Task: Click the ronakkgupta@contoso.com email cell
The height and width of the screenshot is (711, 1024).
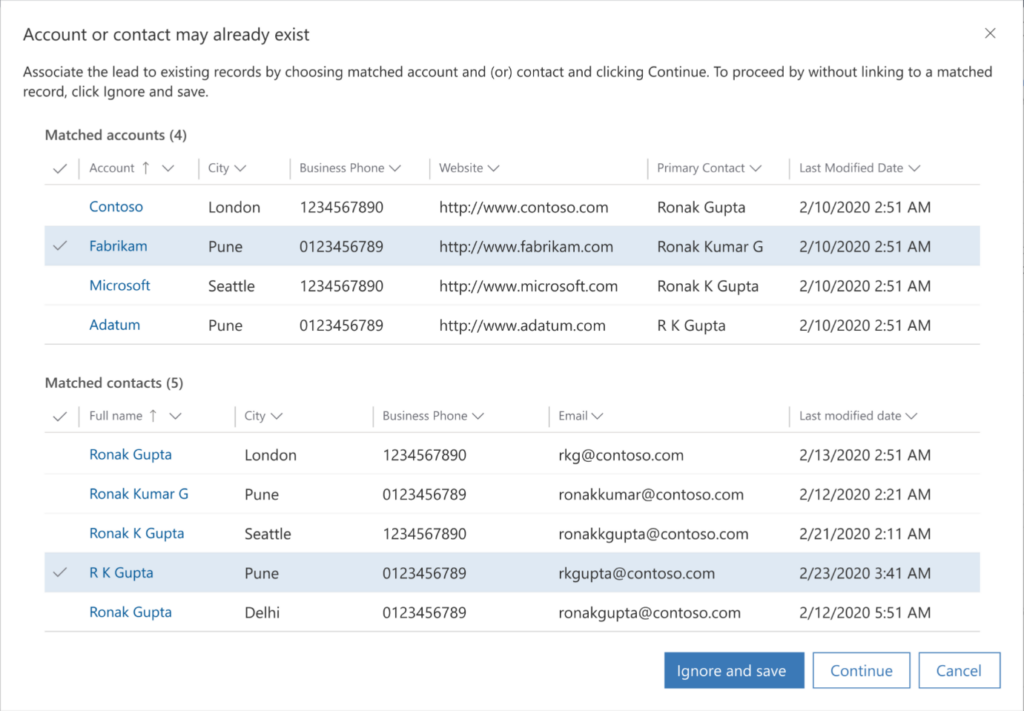Action: (x=653, y=533)
